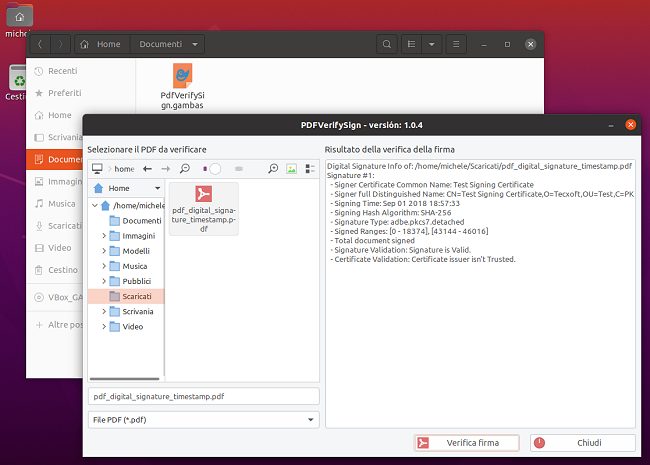The height and width of the screenshot is (465, 650).
Task: Click the list view mode icon in the chooser toolbar
Action: (x=310, y=169)
